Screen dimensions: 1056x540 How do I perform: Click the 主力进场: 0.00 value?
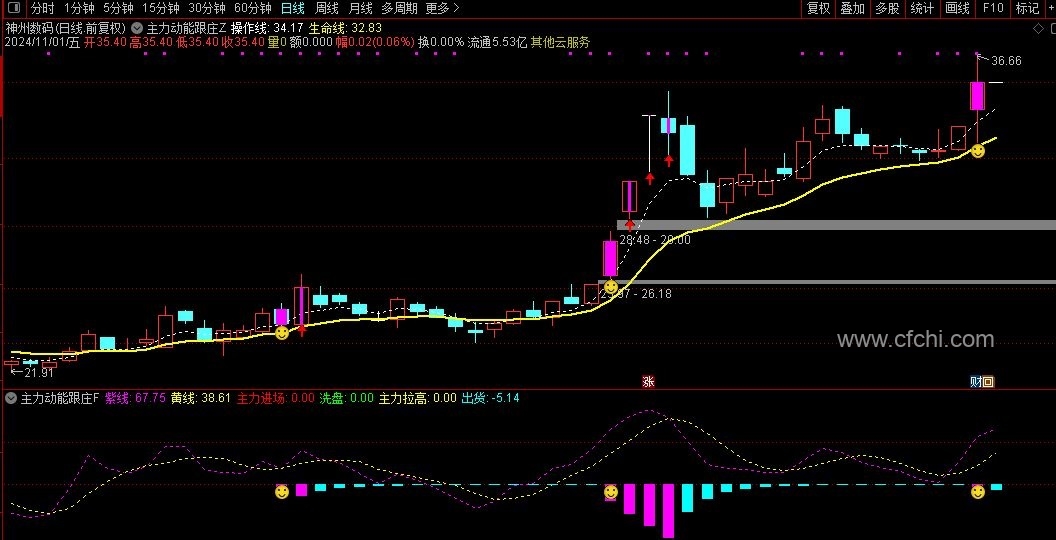275,398
